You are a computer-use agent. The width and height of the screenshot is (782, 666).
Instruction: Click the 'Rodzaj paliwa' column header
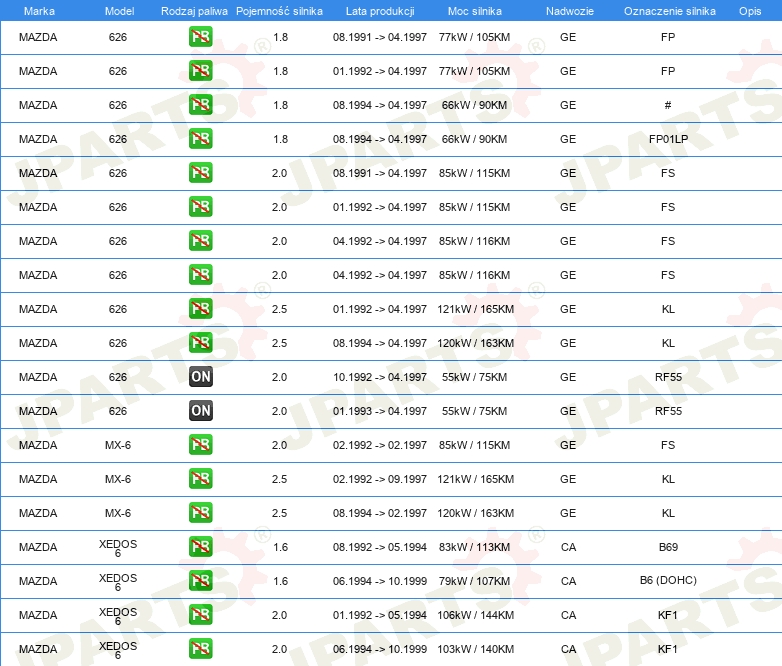pyautogui.click(x=194, y=11)
